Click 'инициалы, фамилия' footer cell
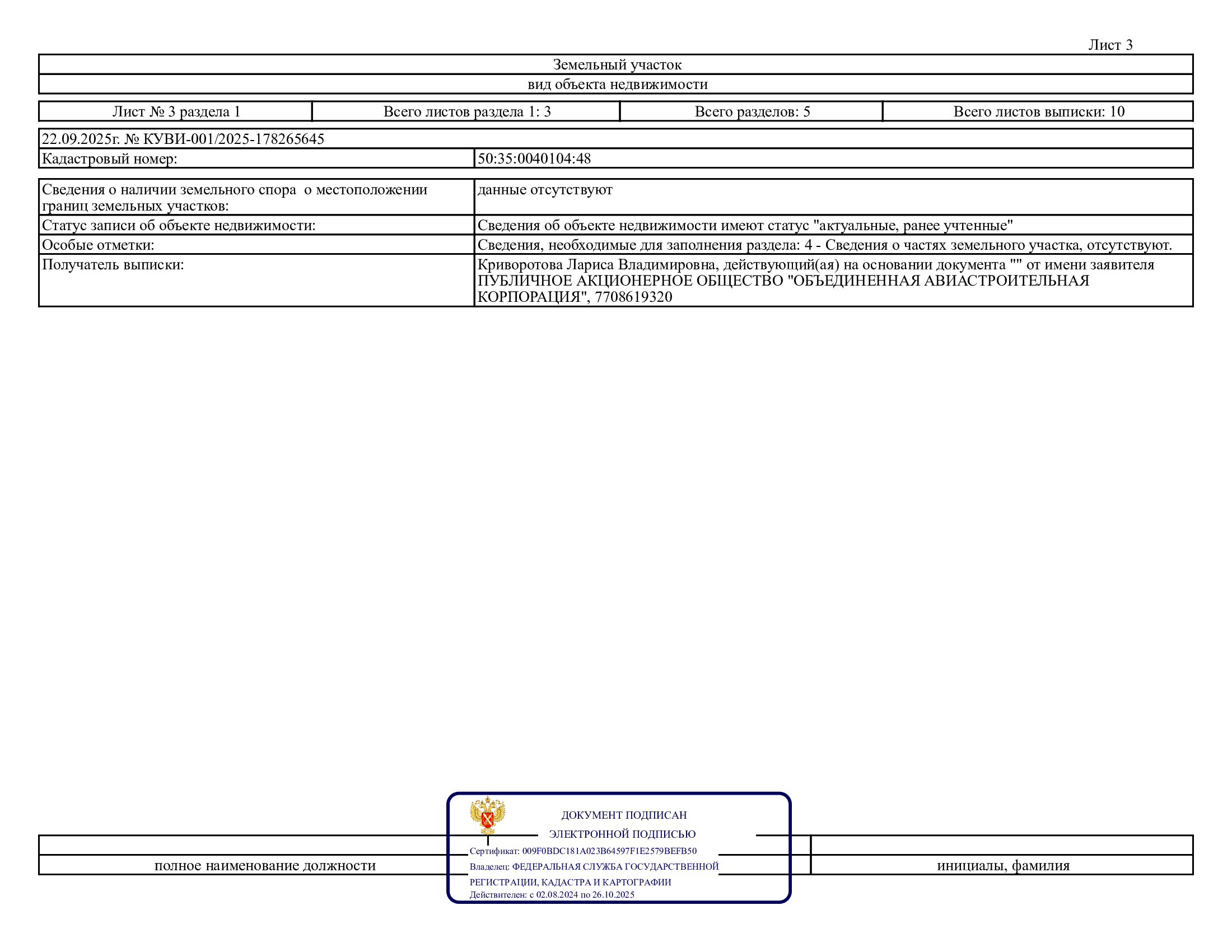The image size is (1232, 952). (x=1003, y=866)
